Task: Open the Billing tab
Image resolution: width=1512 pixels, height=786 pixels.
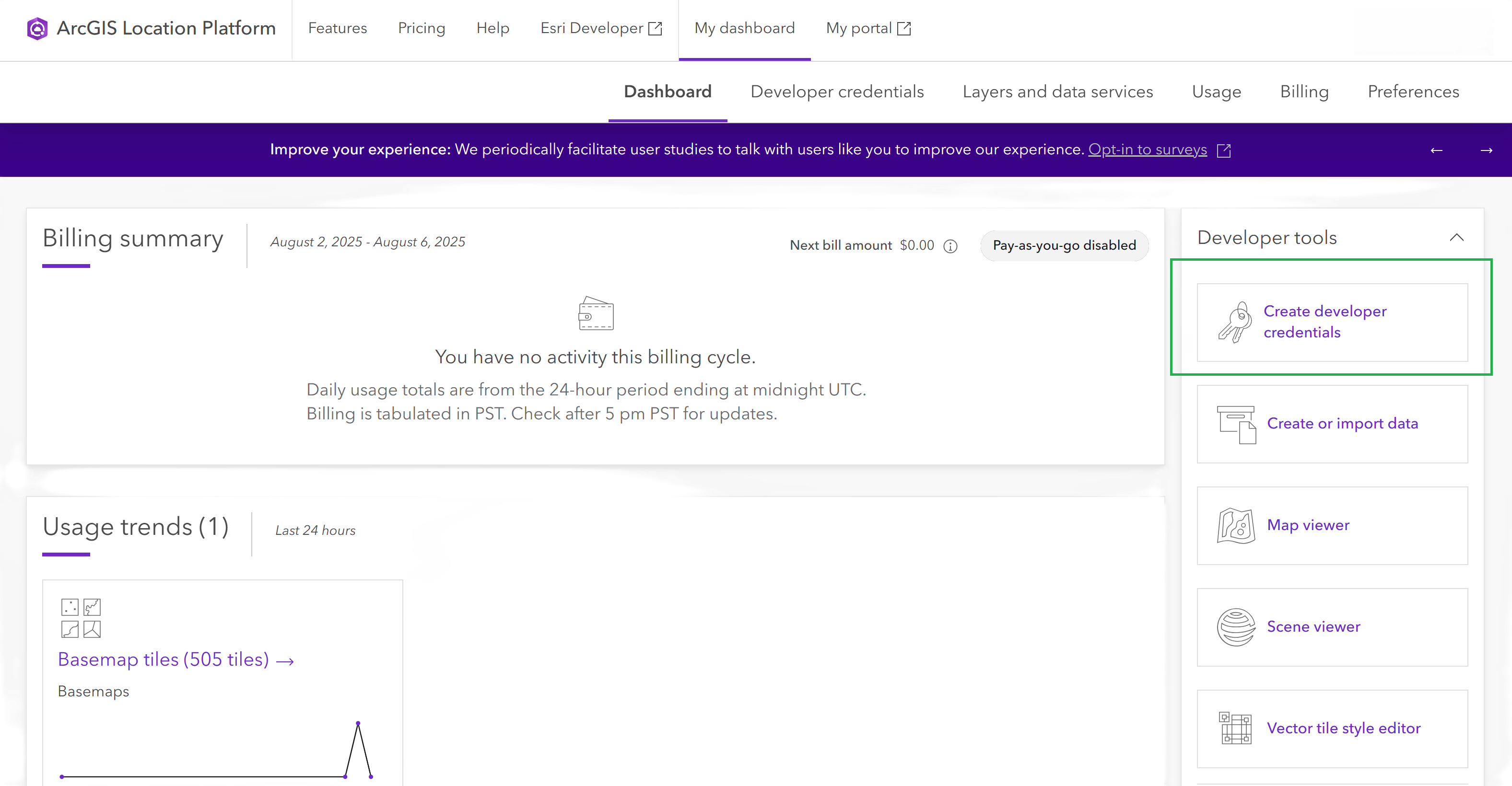Action: click(1304, 92)
